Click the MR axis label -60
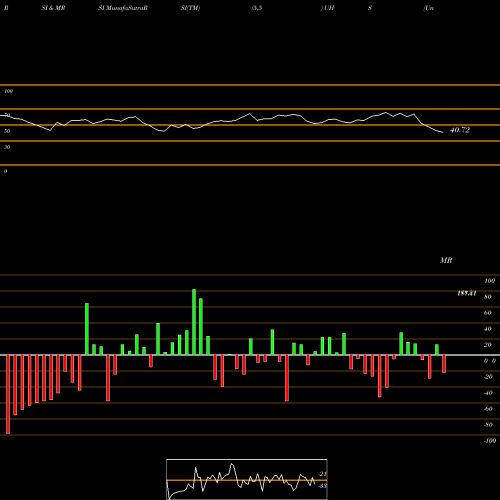Viewport: 500px width, 500px height. tap(488, 409)
